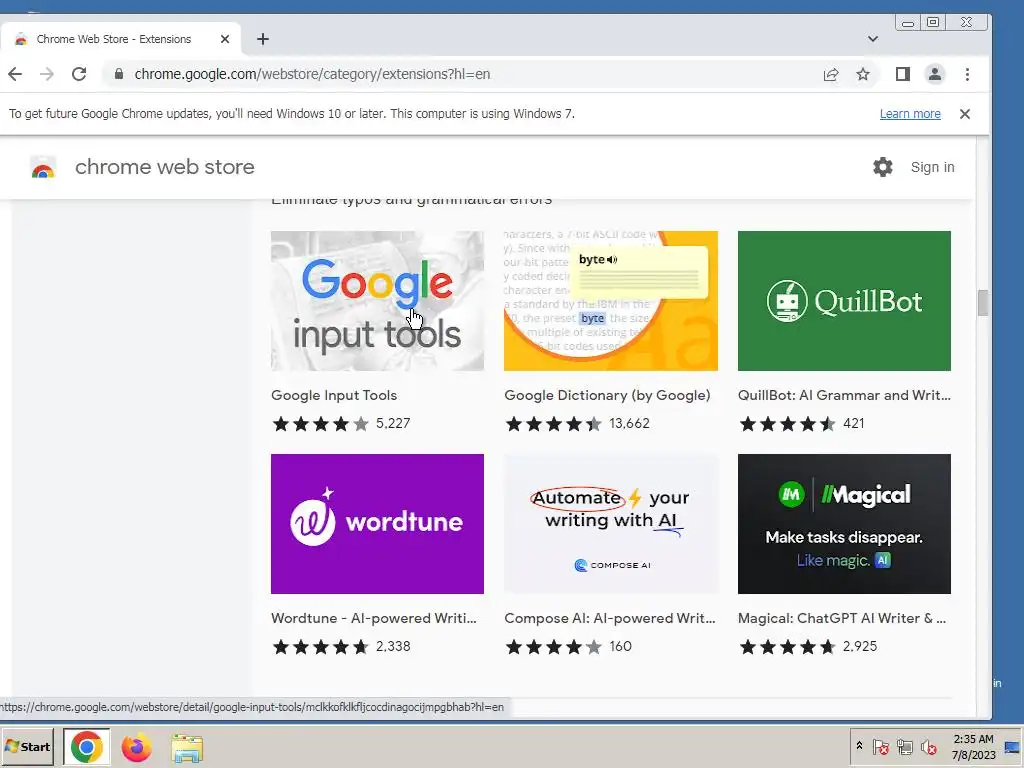
Task: Open Chrome's three-dot menu
Action: point(967,74)
